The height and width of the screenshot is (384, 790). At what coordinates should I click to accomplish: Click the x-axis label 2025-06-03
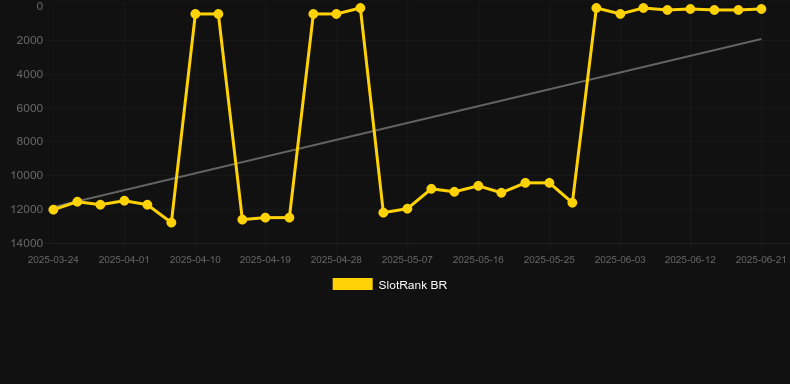[x=620, y=260]
